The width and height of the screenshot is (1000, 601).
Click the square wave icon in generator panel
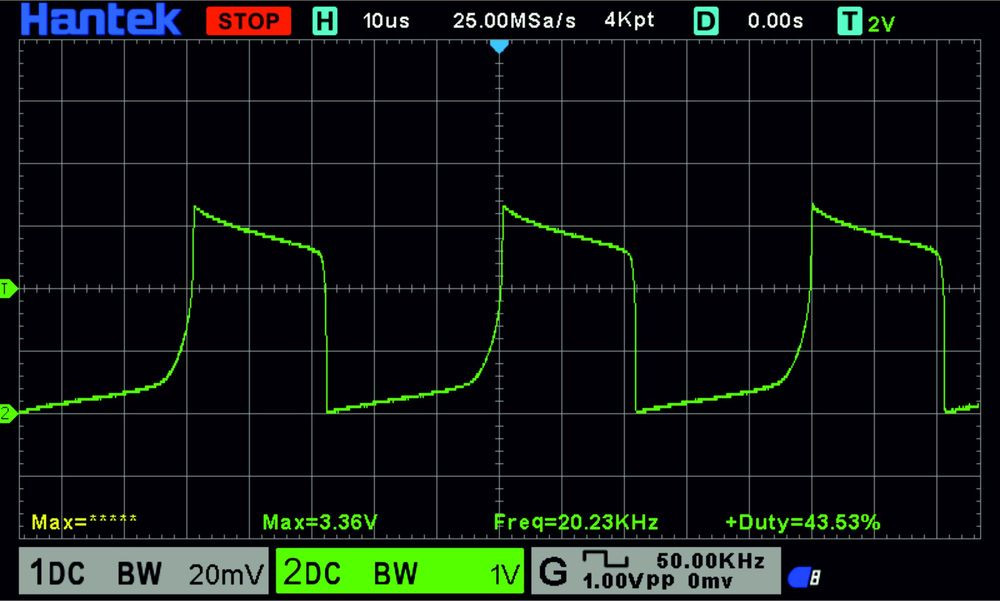[605, 560]
